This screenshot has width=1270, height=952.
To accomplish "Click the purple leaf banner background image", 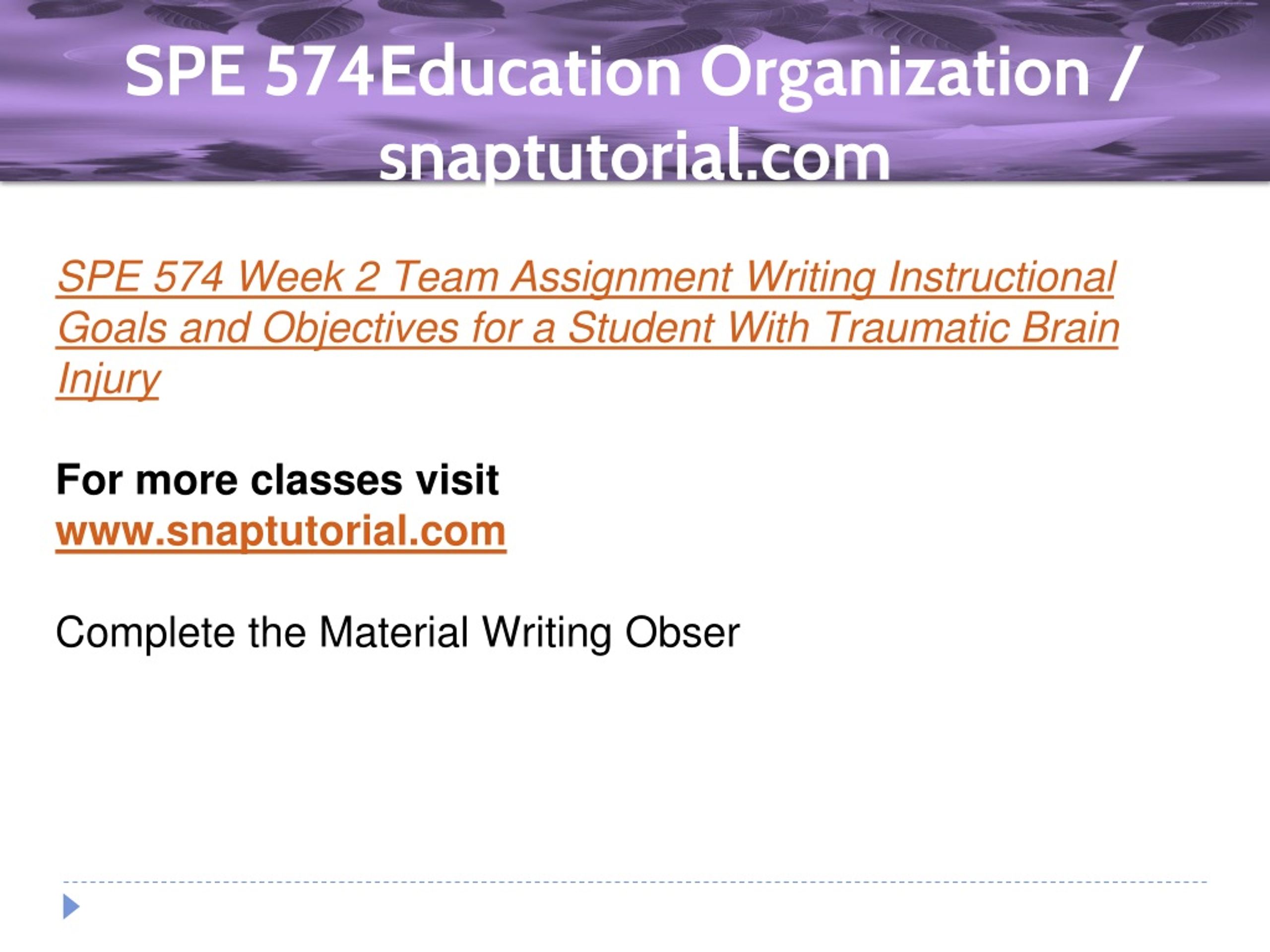I will (x=635, y=23).
